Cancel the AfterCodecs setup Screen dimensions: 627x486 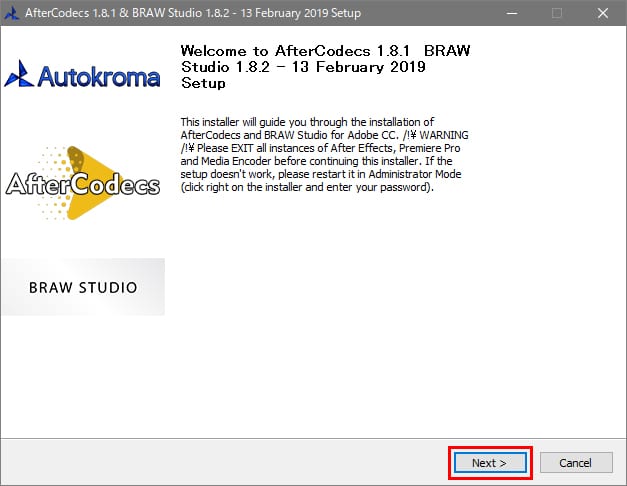tap(576, 463)
